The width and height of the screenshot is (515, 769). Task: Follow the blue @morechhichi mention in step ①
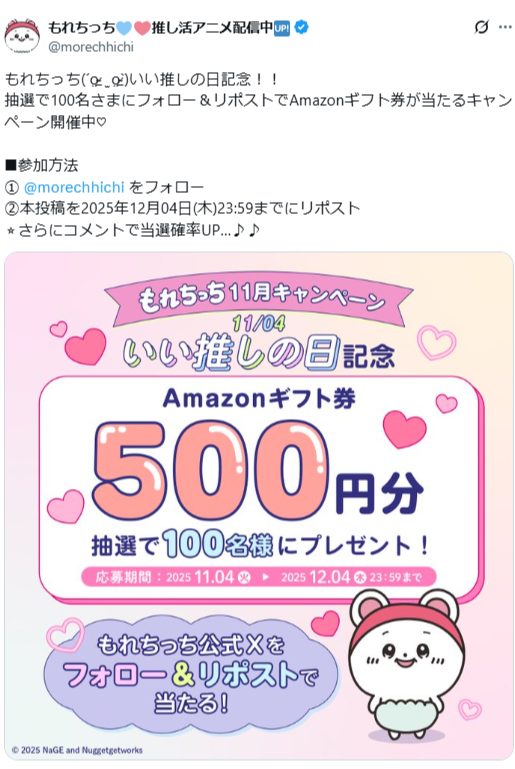tap(74, 187)
